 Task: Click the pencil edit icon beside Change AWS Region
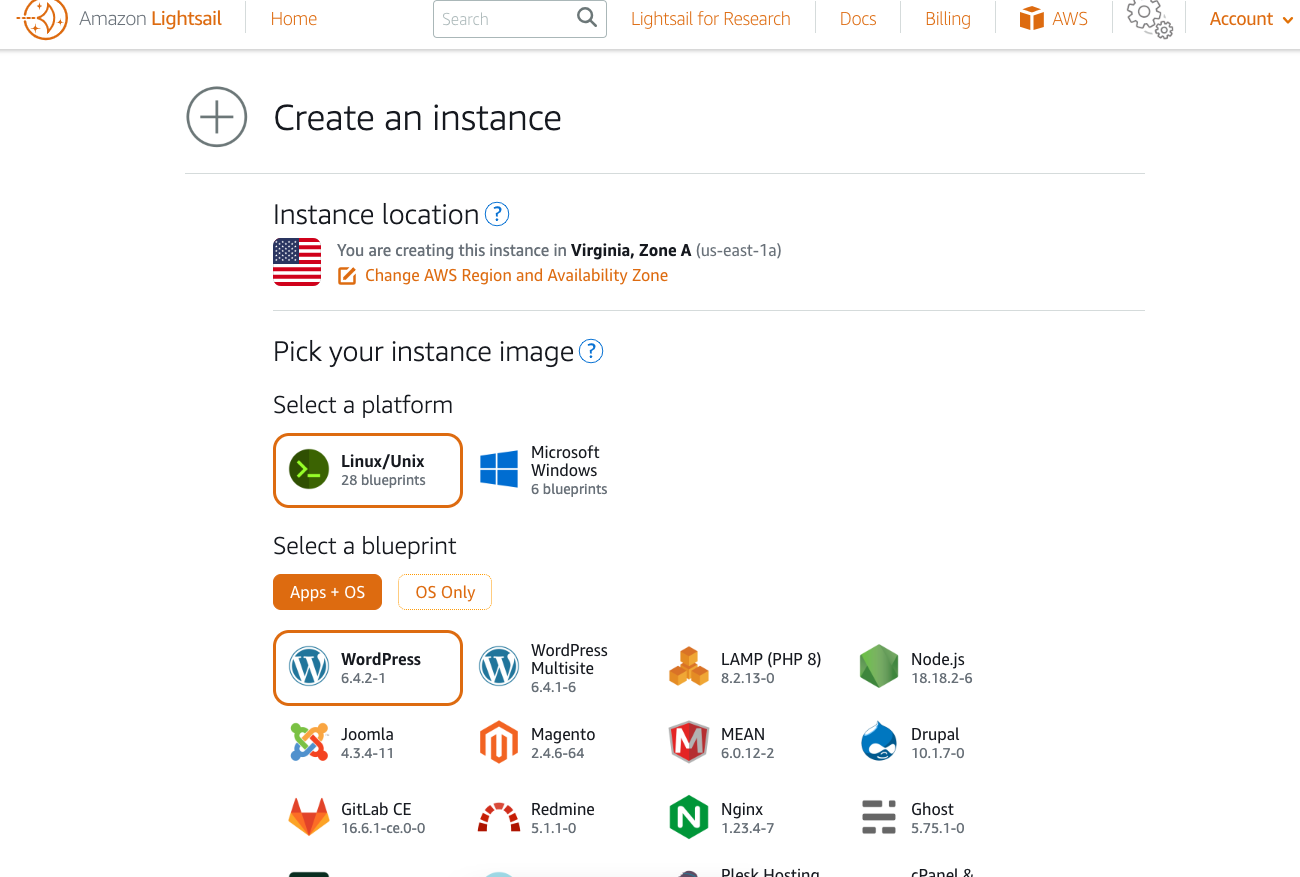(x=347, y=276)
